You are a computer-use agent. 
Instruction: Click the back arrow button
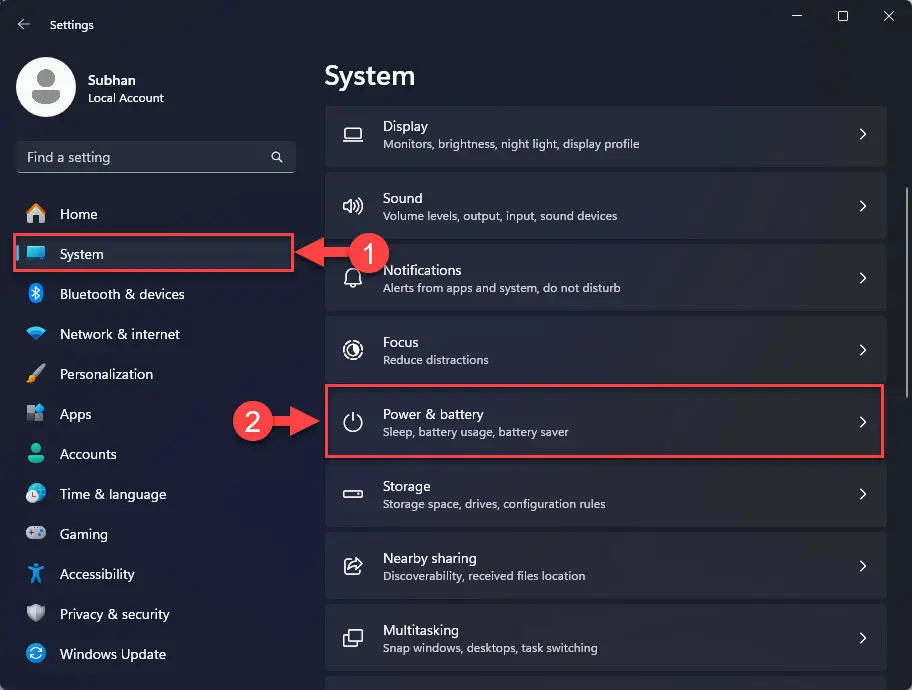(22, 24)
